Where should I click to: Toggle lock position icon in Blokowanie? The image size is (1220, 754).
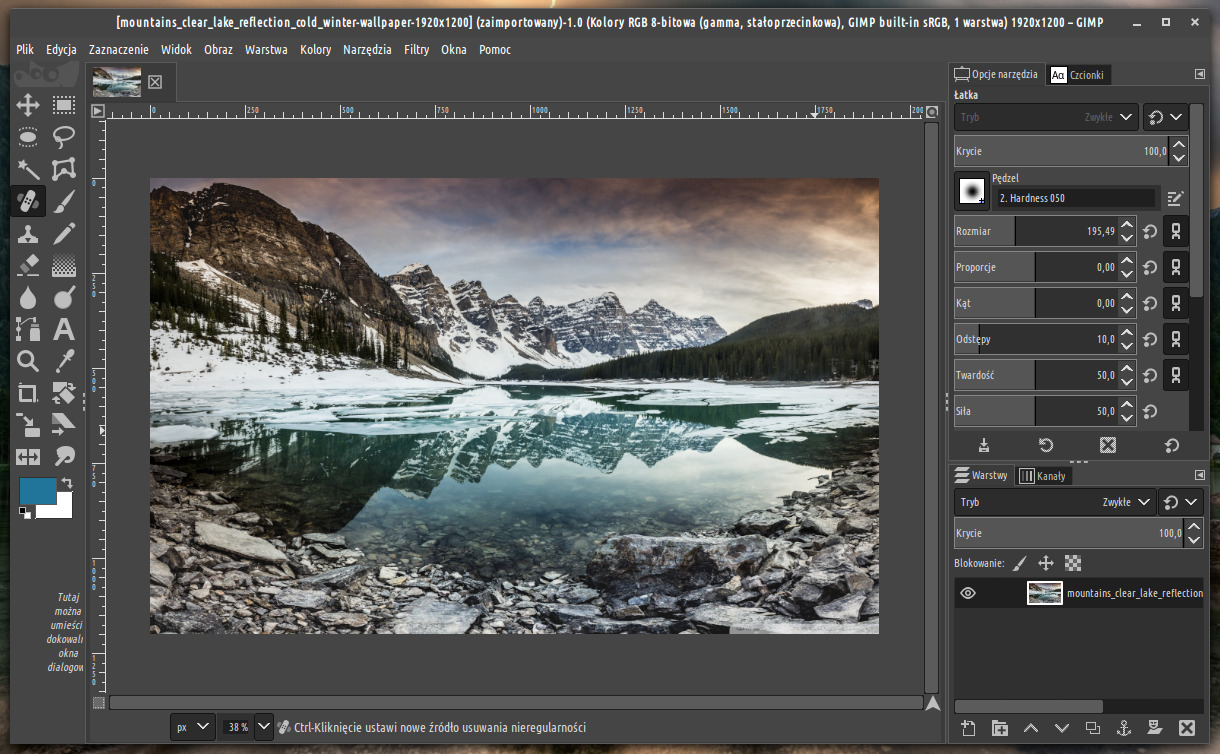coord(1046,563)
